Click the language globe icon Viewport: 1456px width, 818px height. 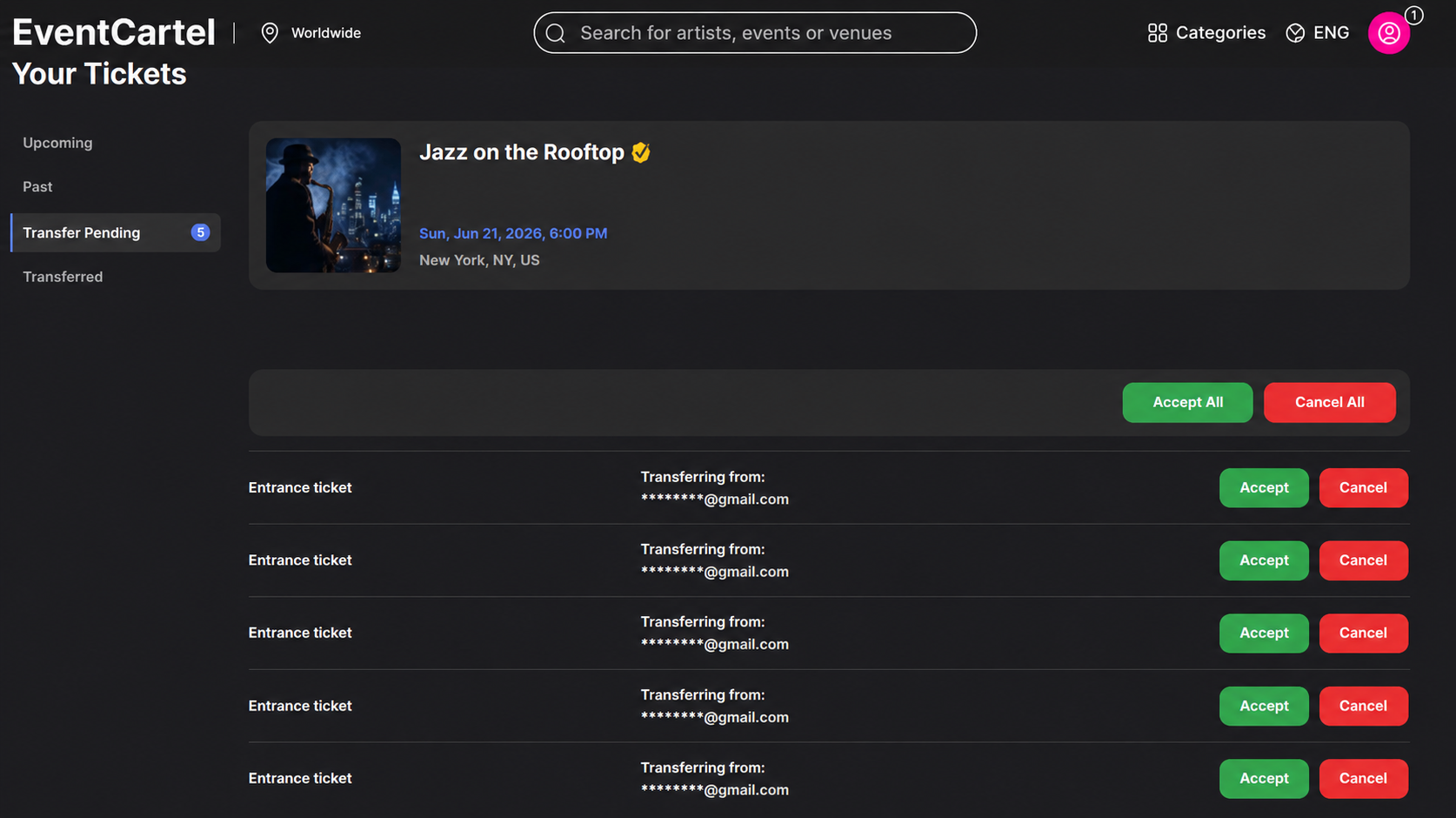[1295, 33]
